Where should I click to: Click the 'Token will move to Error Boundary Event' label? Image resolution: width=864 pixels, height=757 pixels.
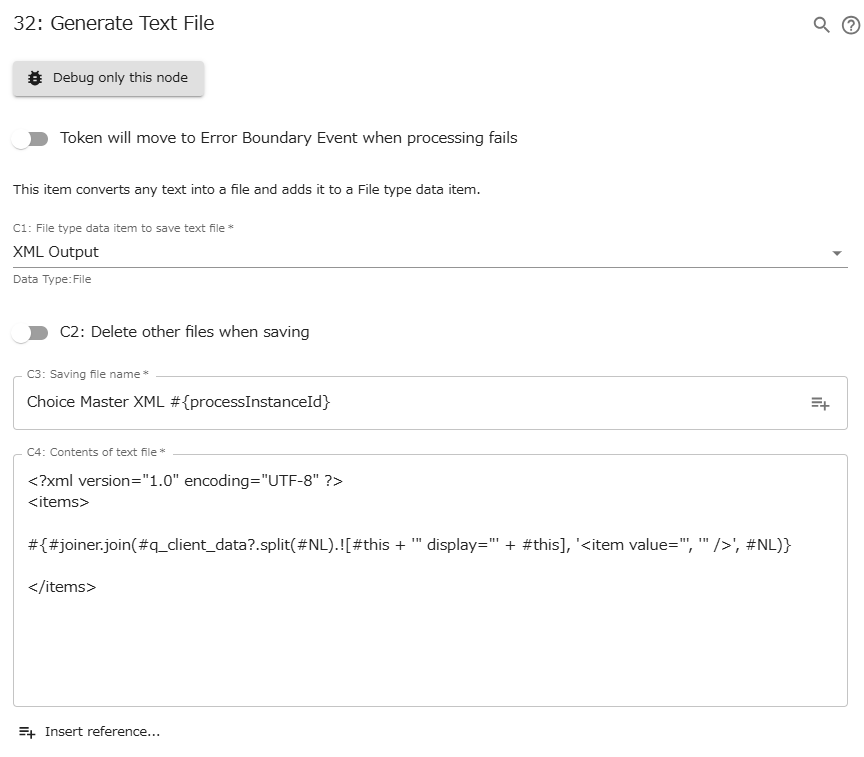pos(288,138)
